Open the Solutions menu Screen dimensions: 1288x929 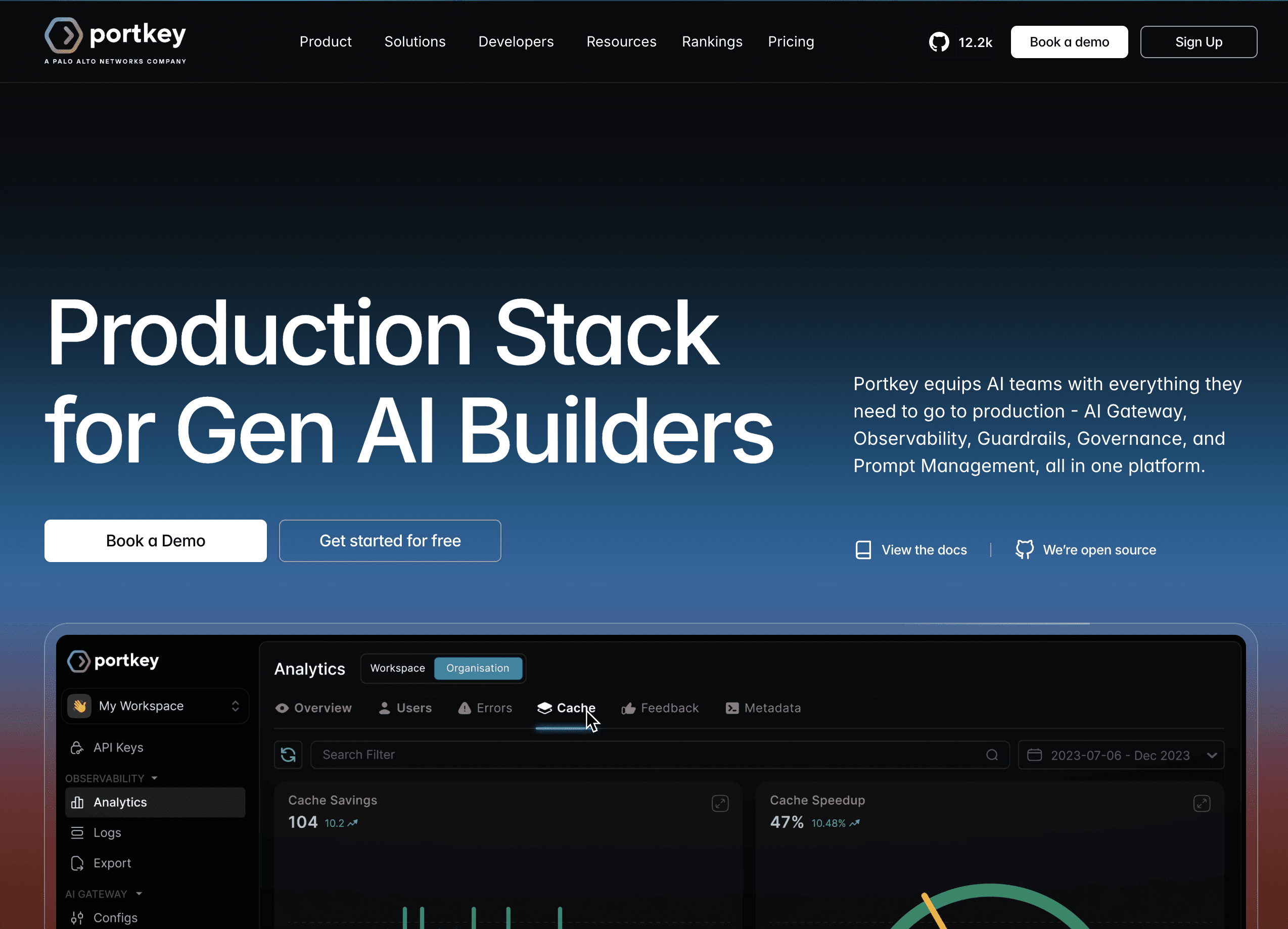click(x=415, y=41)
